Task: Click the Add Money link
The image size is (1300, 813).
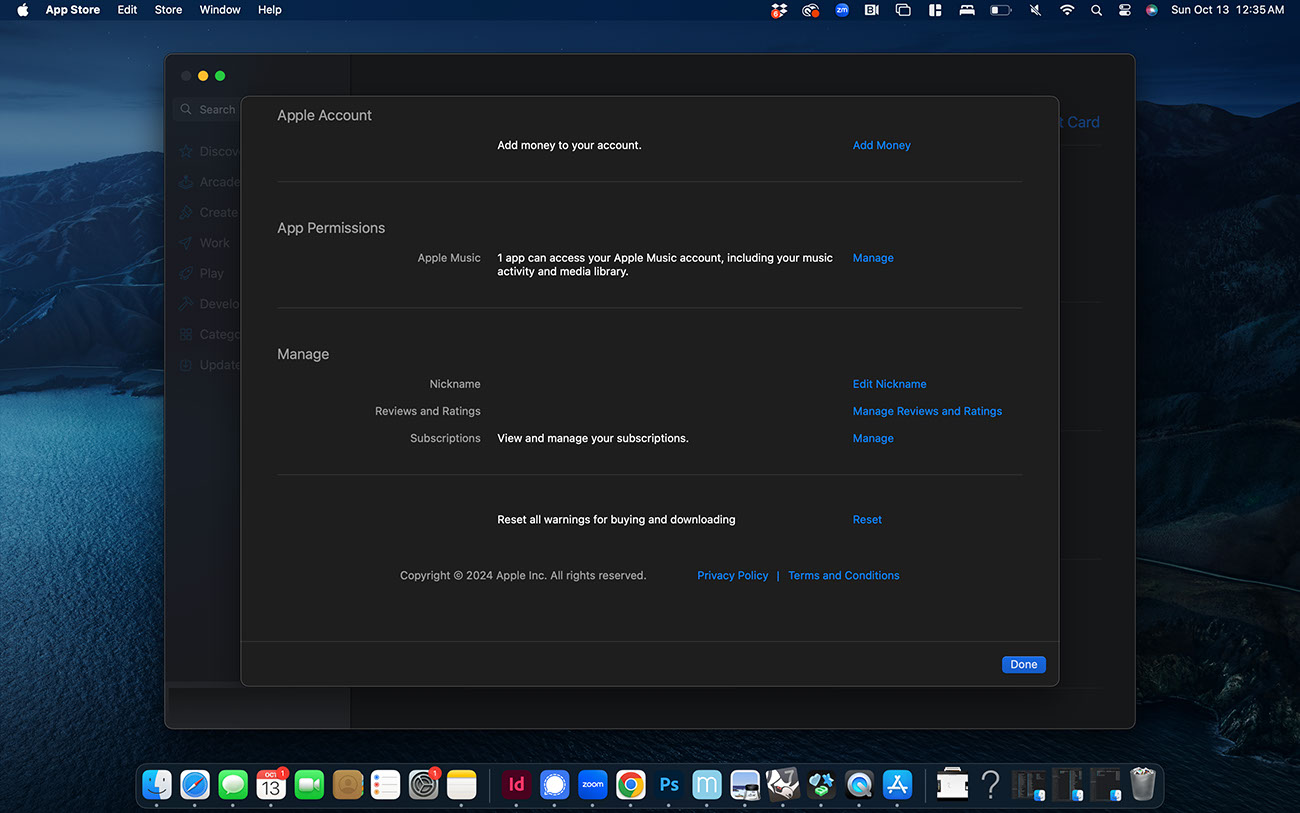Action: (x=881, y=145)
